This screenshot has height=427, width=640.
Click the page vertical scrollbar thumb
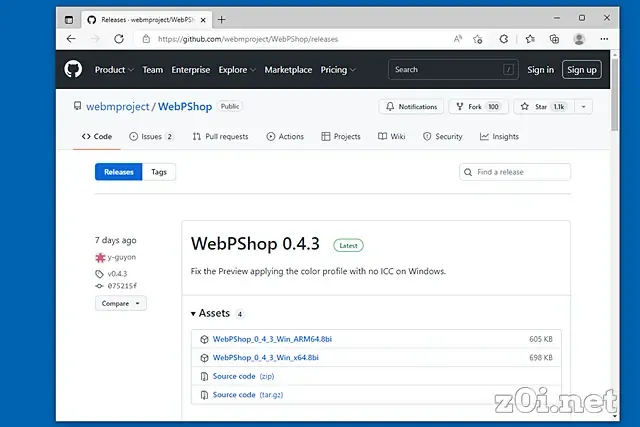coord(615,95)
